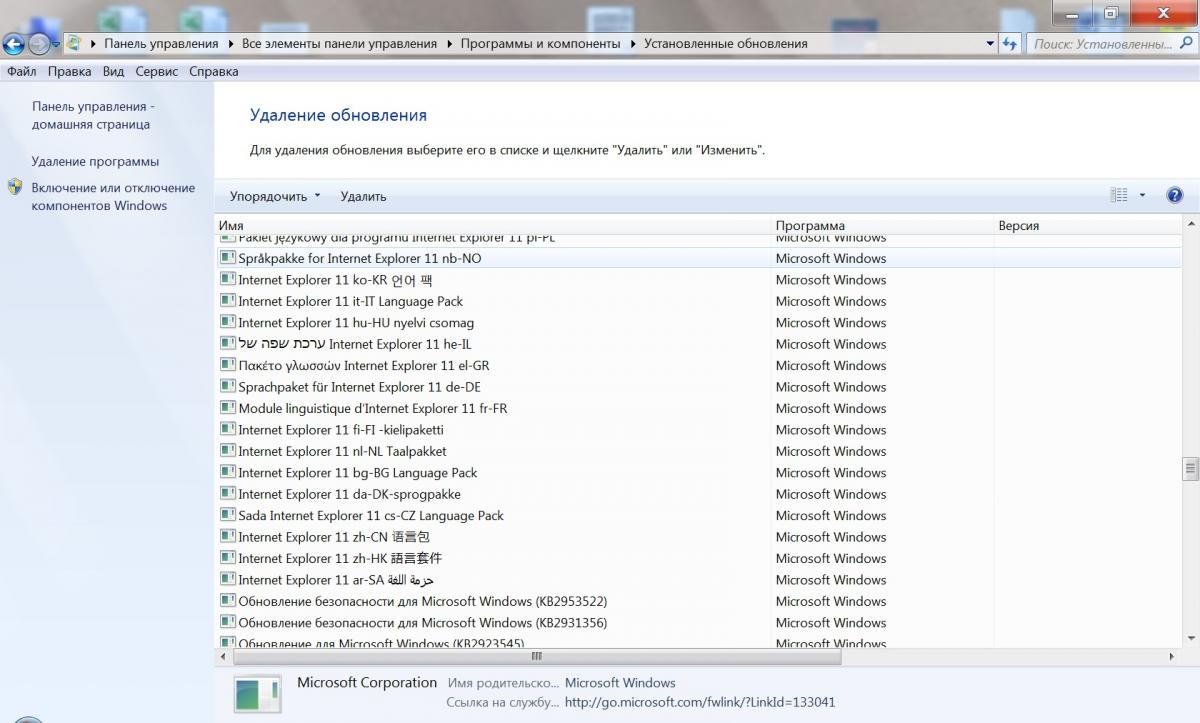Open the Упорядочить dropdown
Image resolution: width=1200 pixels, height=723 pixels.
pyautogui.click(x=275, y=196)
